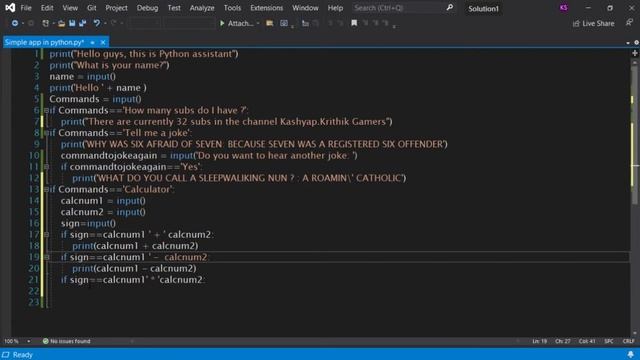Viewport: 640px width, 360px height.
Task: Open the Window menu
Action: 305,8
